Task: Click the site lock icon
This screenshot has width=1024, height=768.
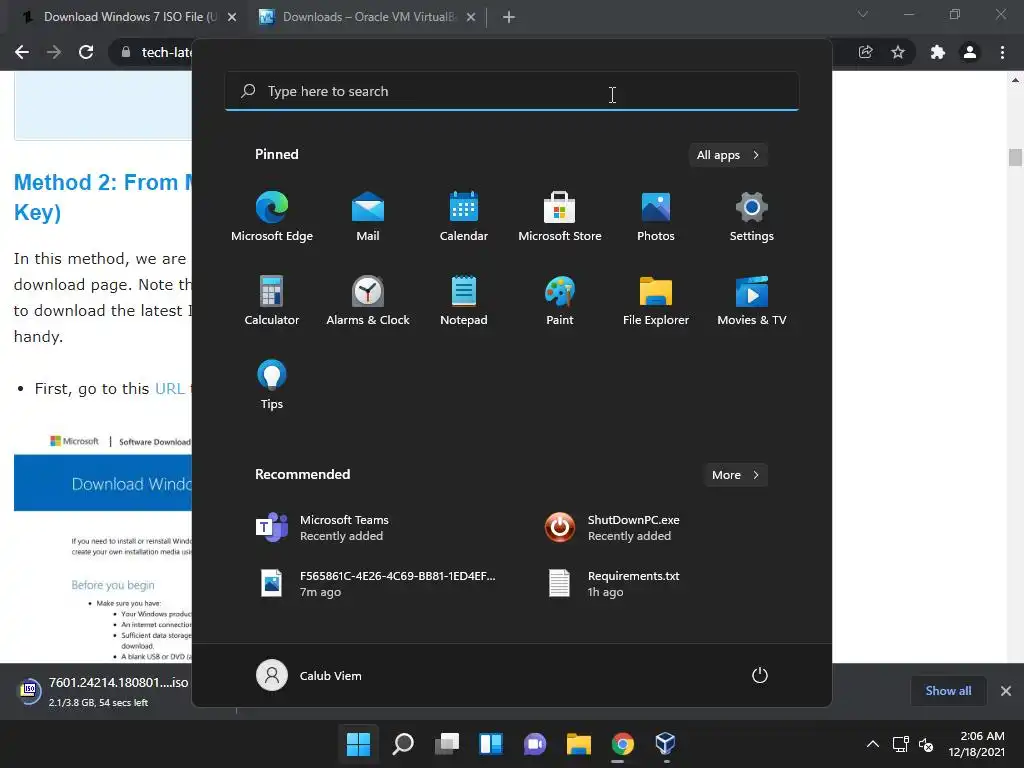Action: click(126, 52)
